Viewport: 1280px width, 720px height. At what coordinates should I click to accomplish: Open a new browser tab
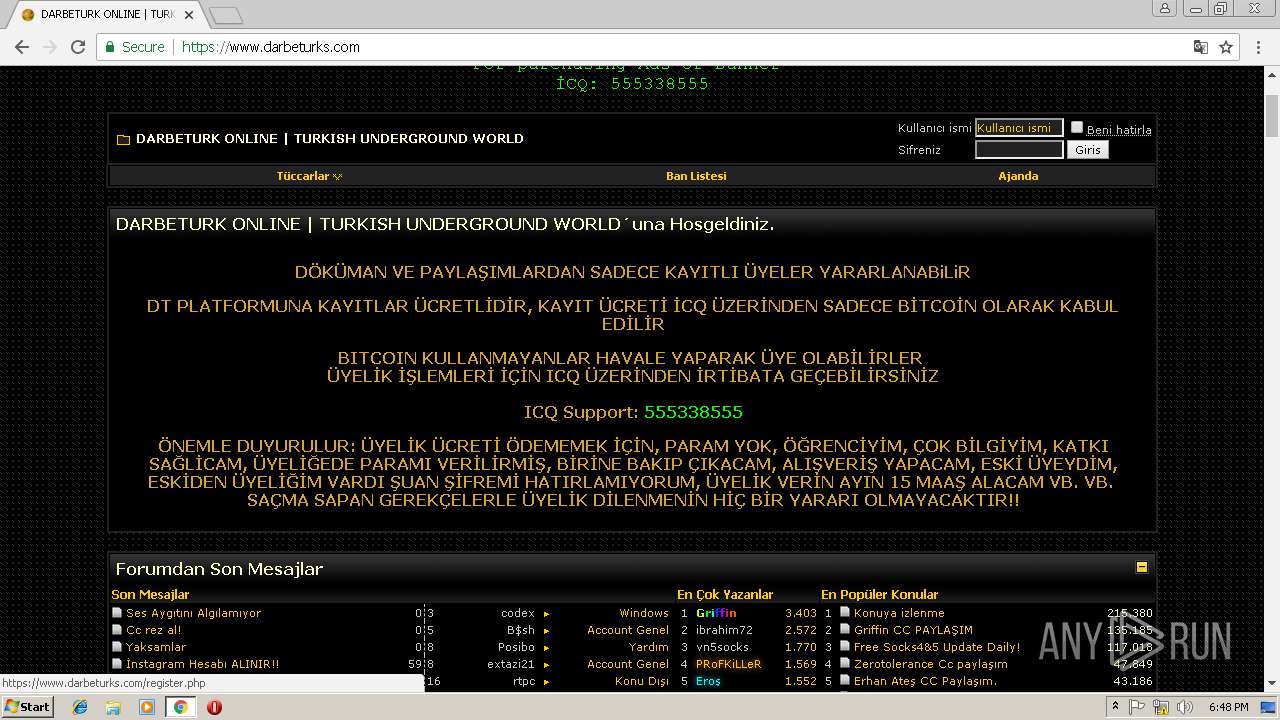click(226, 15)
